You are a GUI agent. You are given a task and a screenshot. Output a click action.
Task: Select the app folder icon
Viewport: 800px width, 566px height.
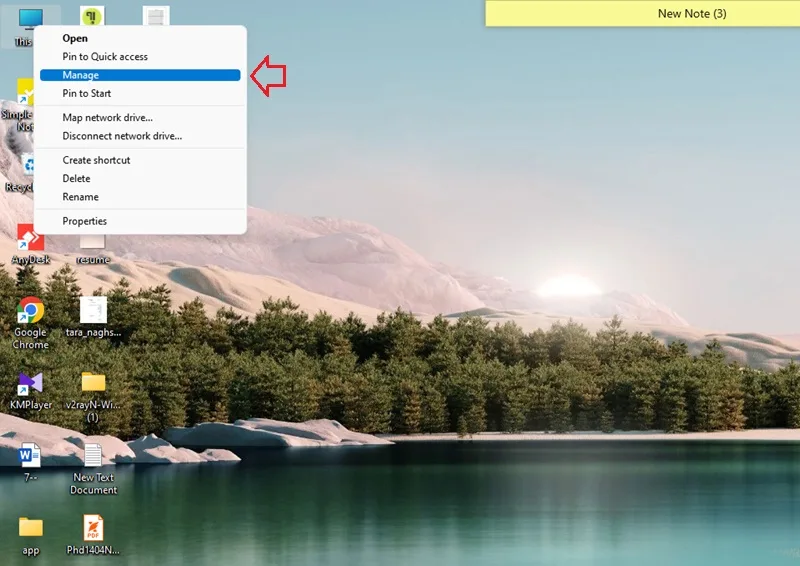(31, 535)
